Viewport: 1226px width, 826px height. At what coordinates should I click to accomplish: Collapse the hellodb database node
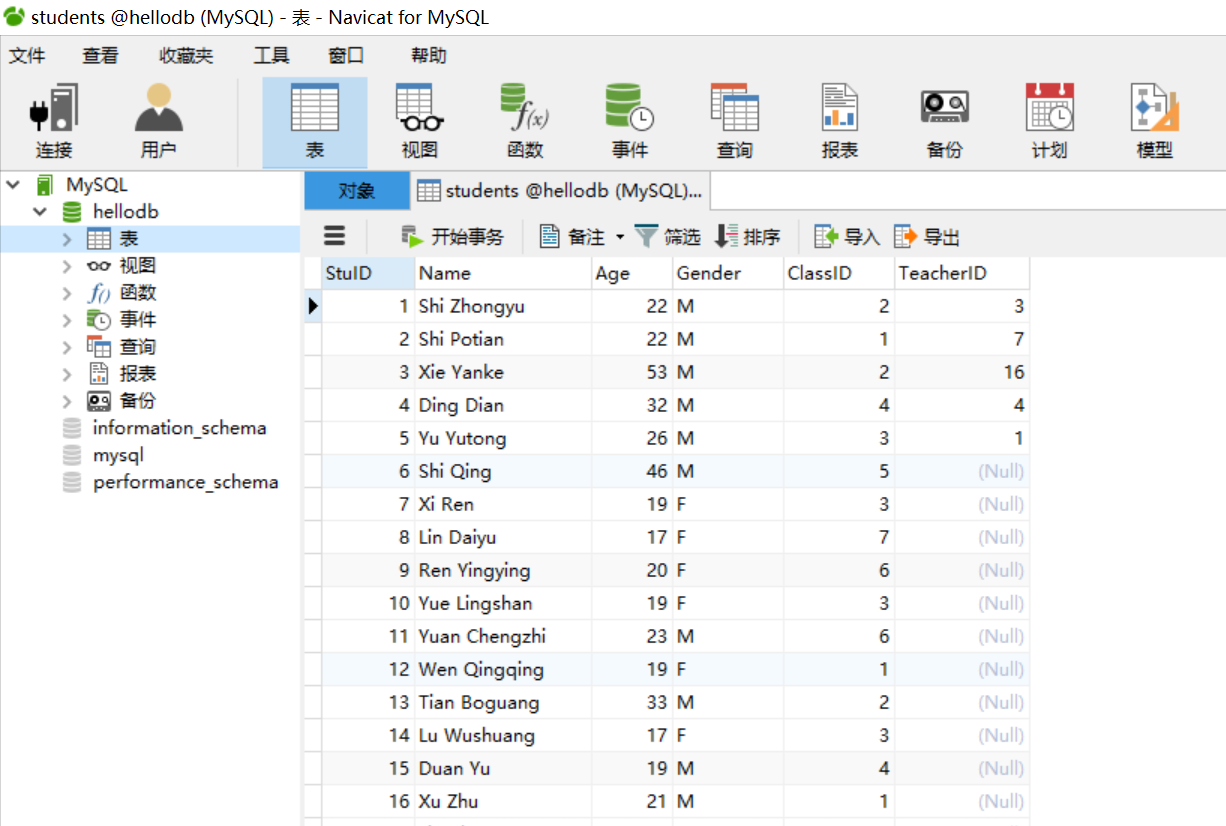pos(40,212)
